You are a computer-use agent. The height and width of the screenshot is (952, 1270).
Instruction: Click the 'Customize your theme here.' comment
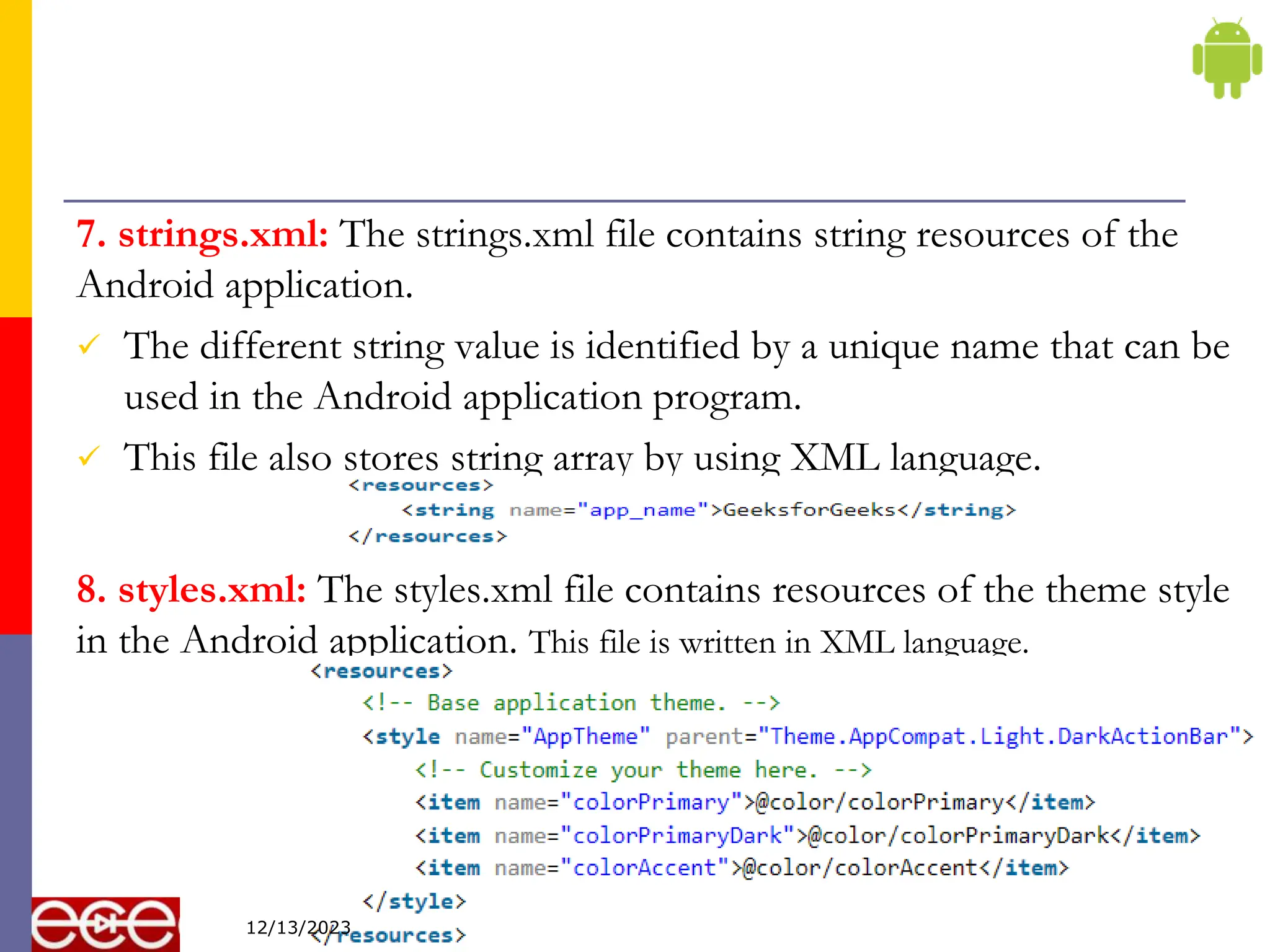click(643, 770)
